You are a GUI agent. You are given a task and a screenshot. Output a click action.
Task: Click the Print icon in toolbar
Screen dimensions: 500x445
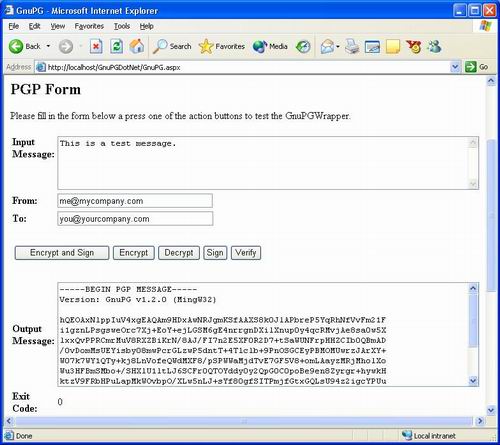click(x=352, y=46)
